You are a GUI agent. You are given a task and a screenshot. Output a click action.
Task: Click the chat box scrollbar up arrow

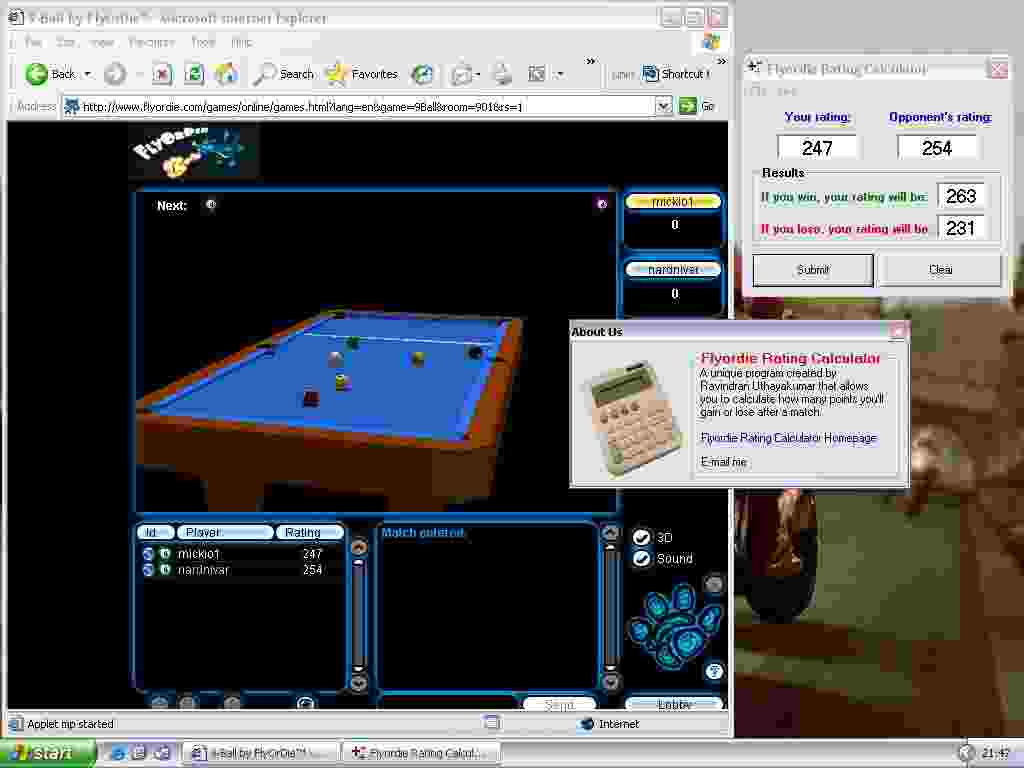coord(610,533)
